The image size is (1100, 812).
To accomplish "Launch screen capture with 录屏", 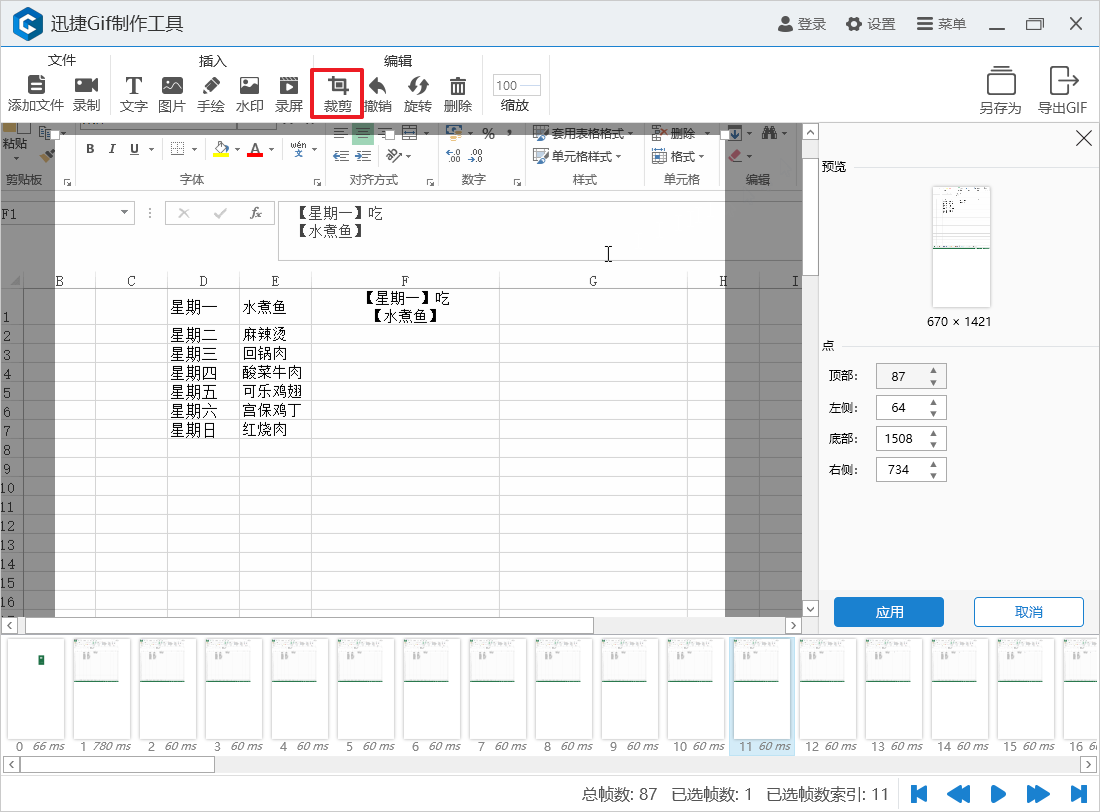I will (x=287, y=93).
